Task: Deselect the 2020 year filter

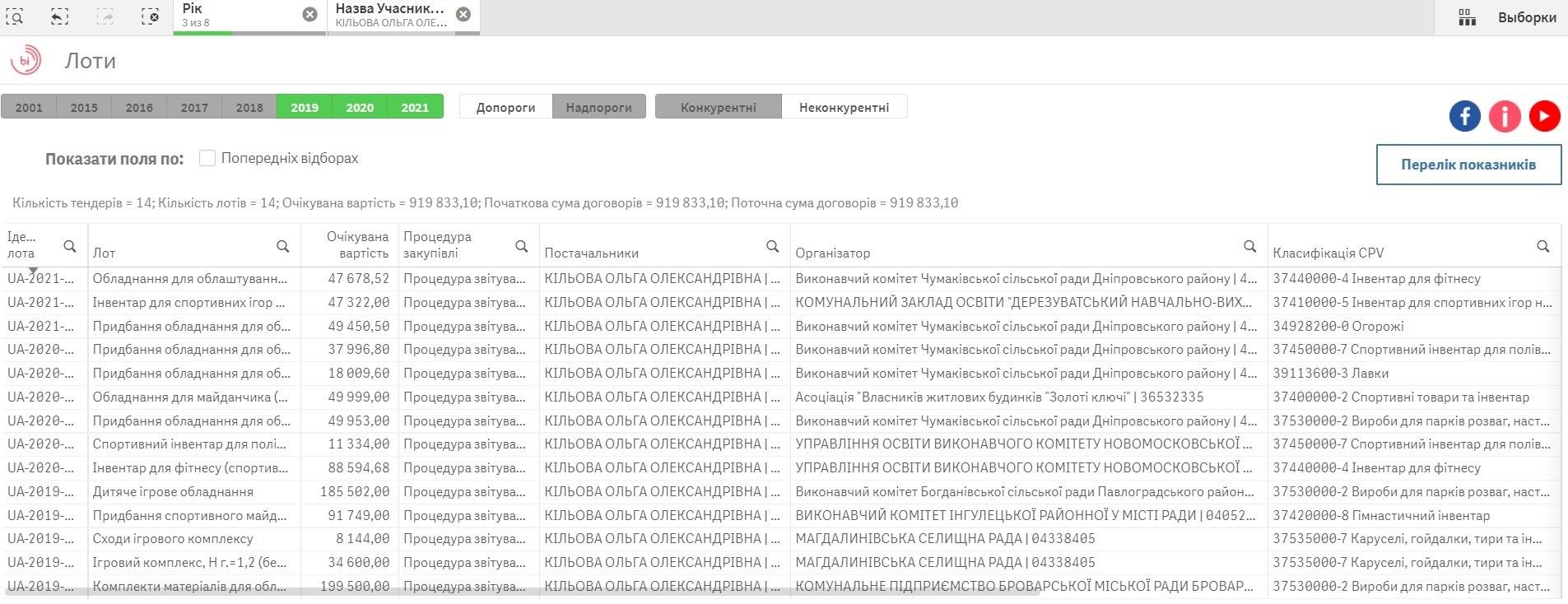Action: (360, 107)
